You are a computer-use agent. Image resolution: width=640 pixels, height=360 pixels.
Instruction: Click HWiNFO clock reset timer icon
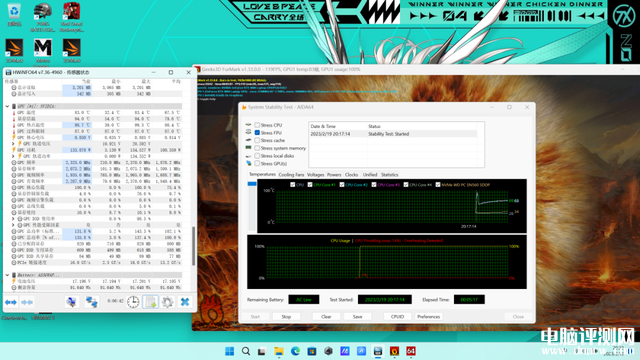(133, 302)
